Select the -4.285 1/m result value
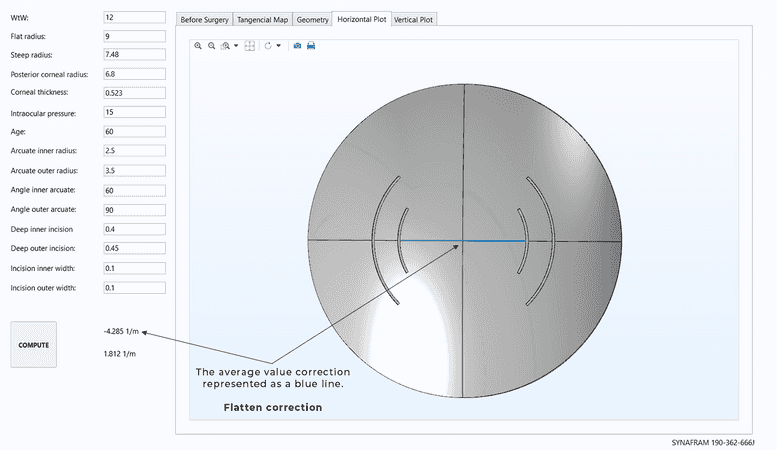Screen dimensions: 777x450 pos(121,332)
